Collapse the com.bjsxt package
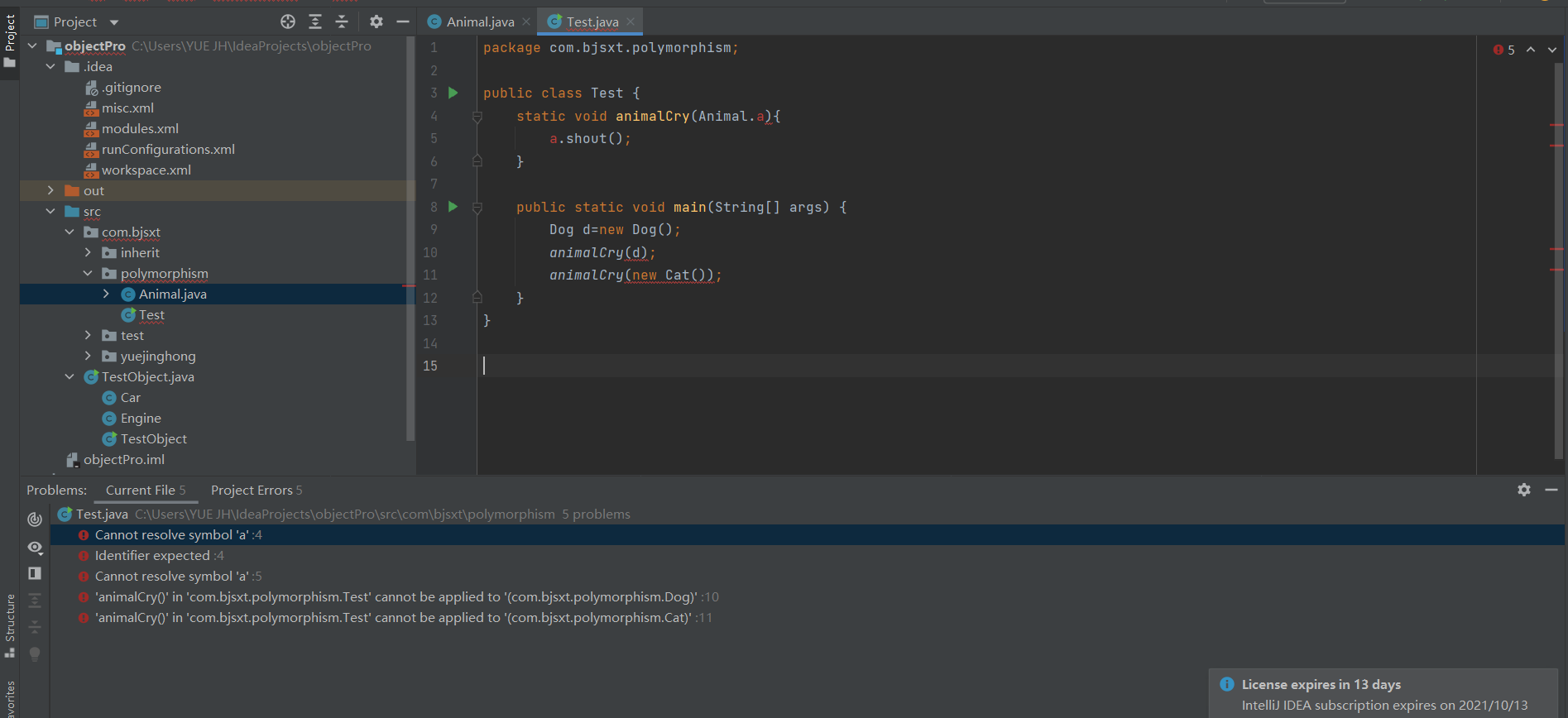 click(x=70, y=232)
